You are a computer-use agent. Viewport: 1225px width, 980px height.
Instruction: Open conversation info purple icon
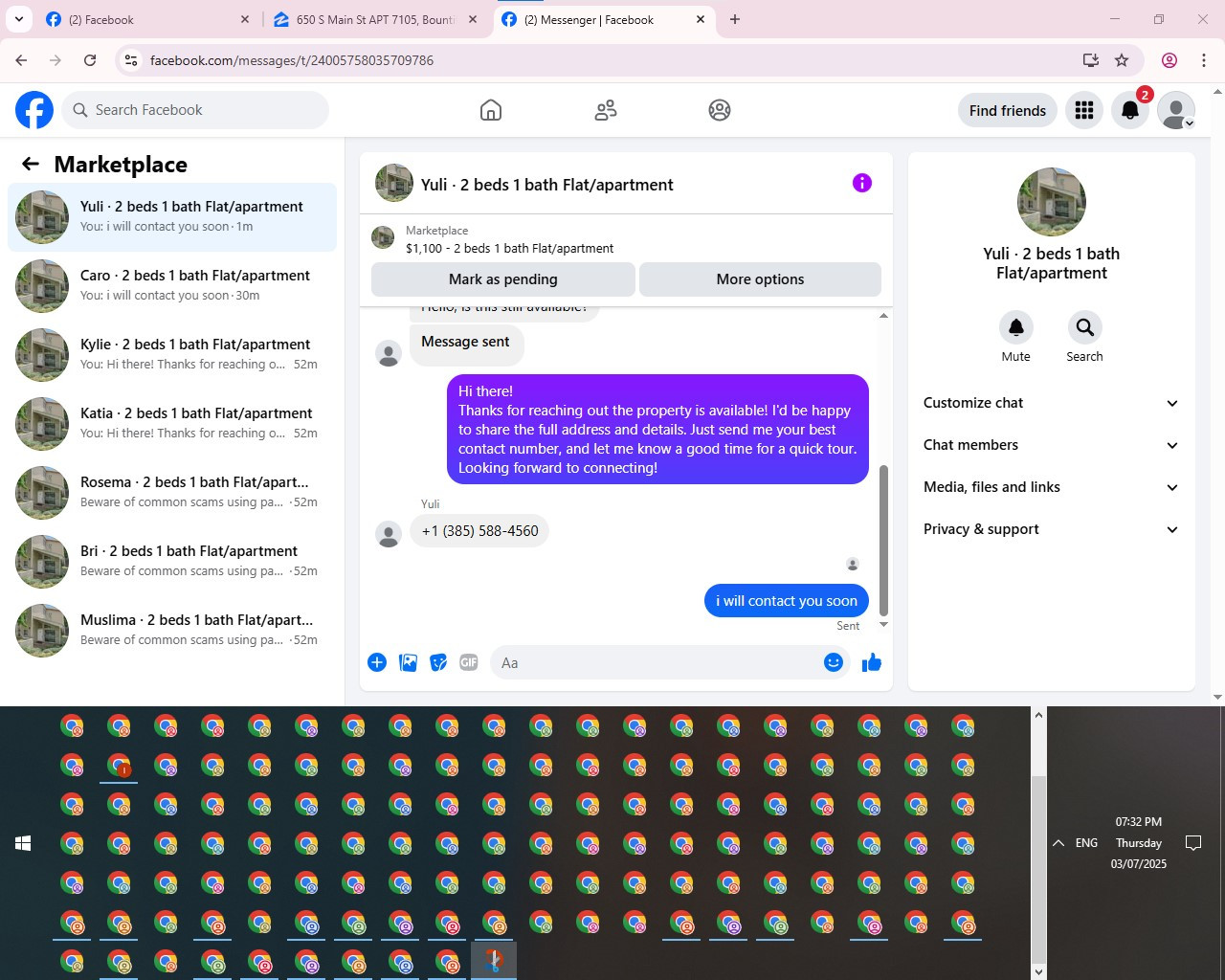(862, 183)
